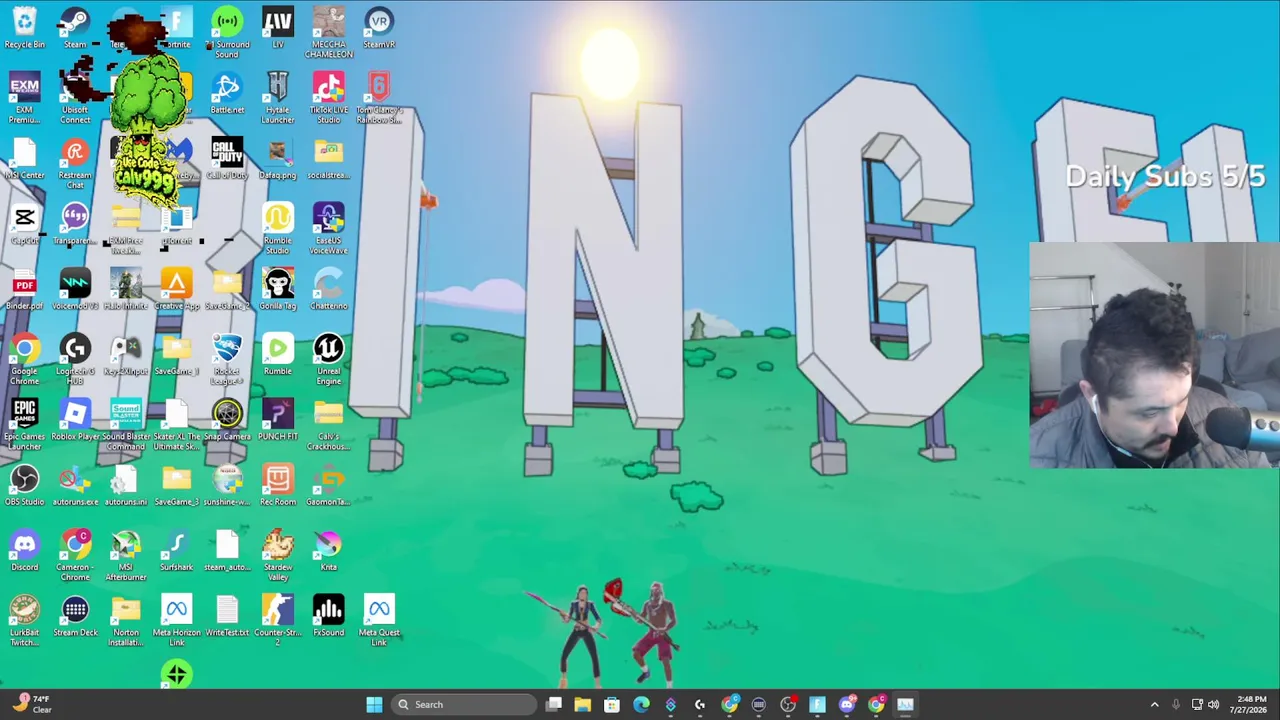1280x720 pixels.
Task: Open the volume control in system tray
Action: 1214,705
